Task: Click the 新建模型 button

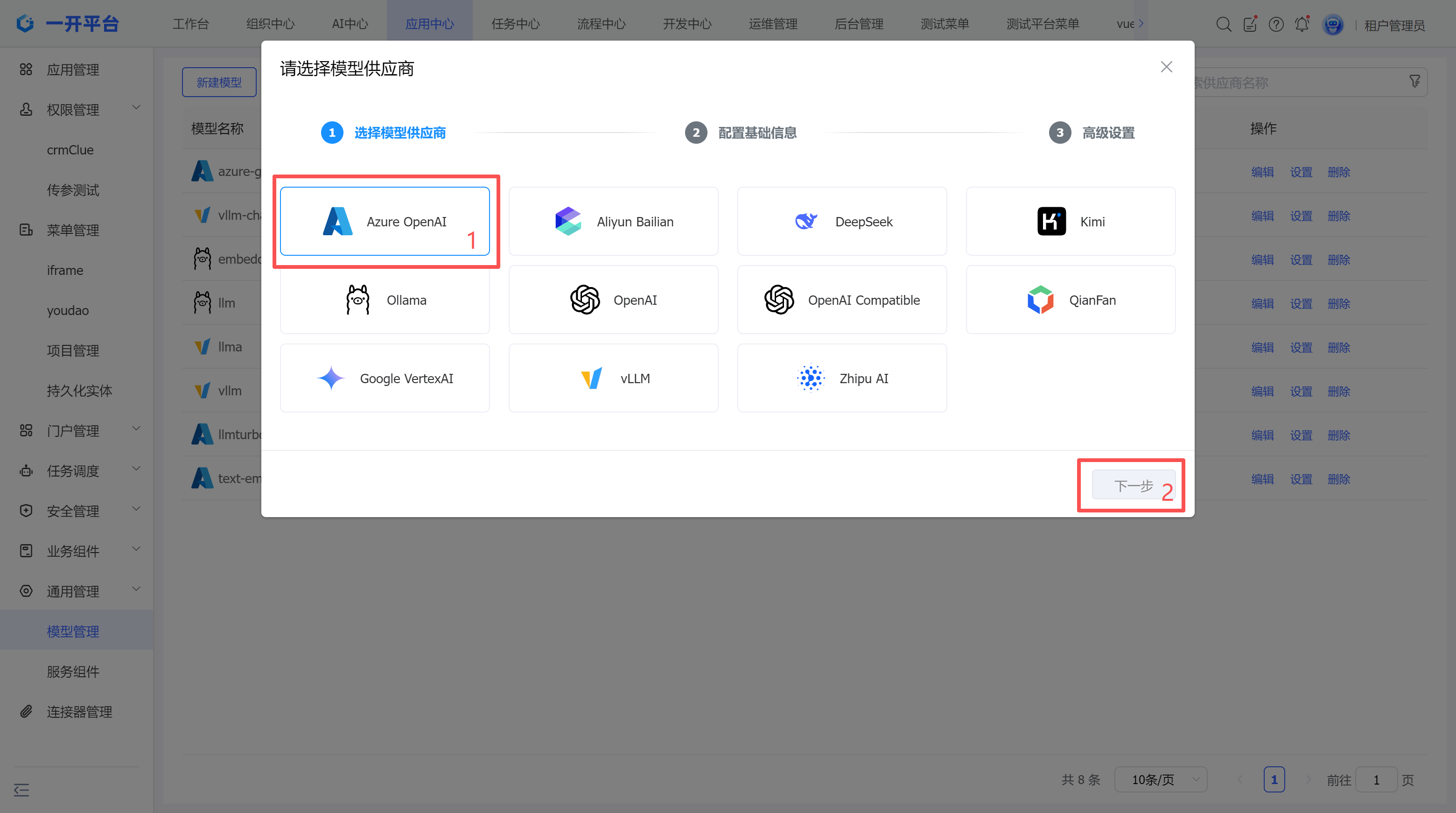Action: 219,83
